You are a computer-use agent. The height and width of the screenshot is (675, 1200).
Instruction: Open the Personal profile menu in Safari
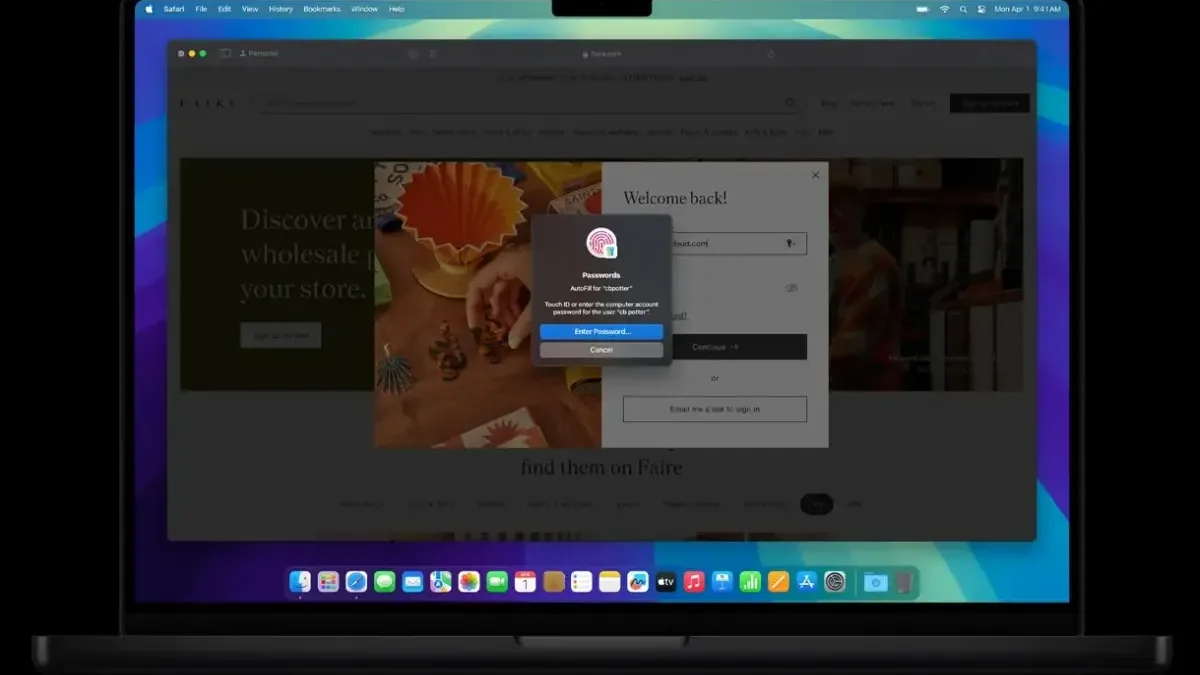[x=260, y=53]
